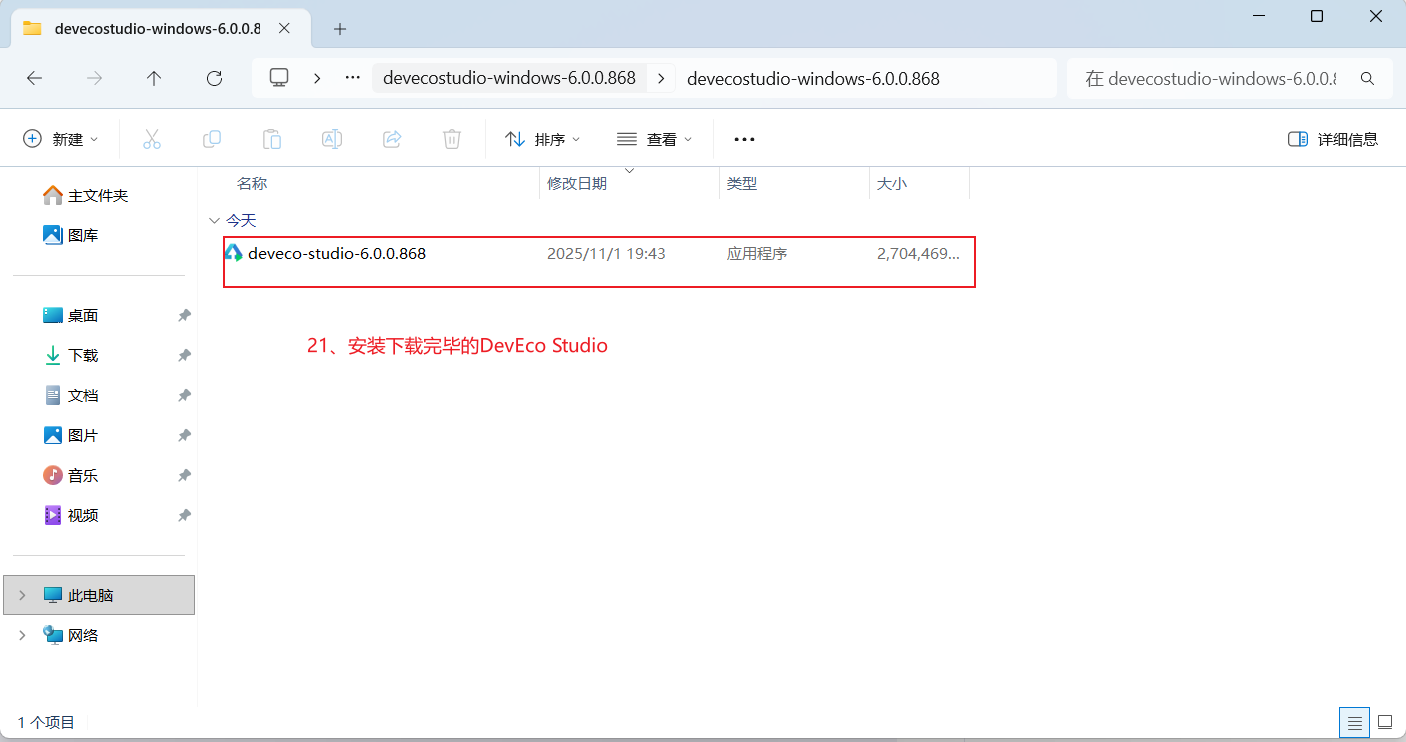Click the pin icon beside 桌面

(x=184, y=315)
